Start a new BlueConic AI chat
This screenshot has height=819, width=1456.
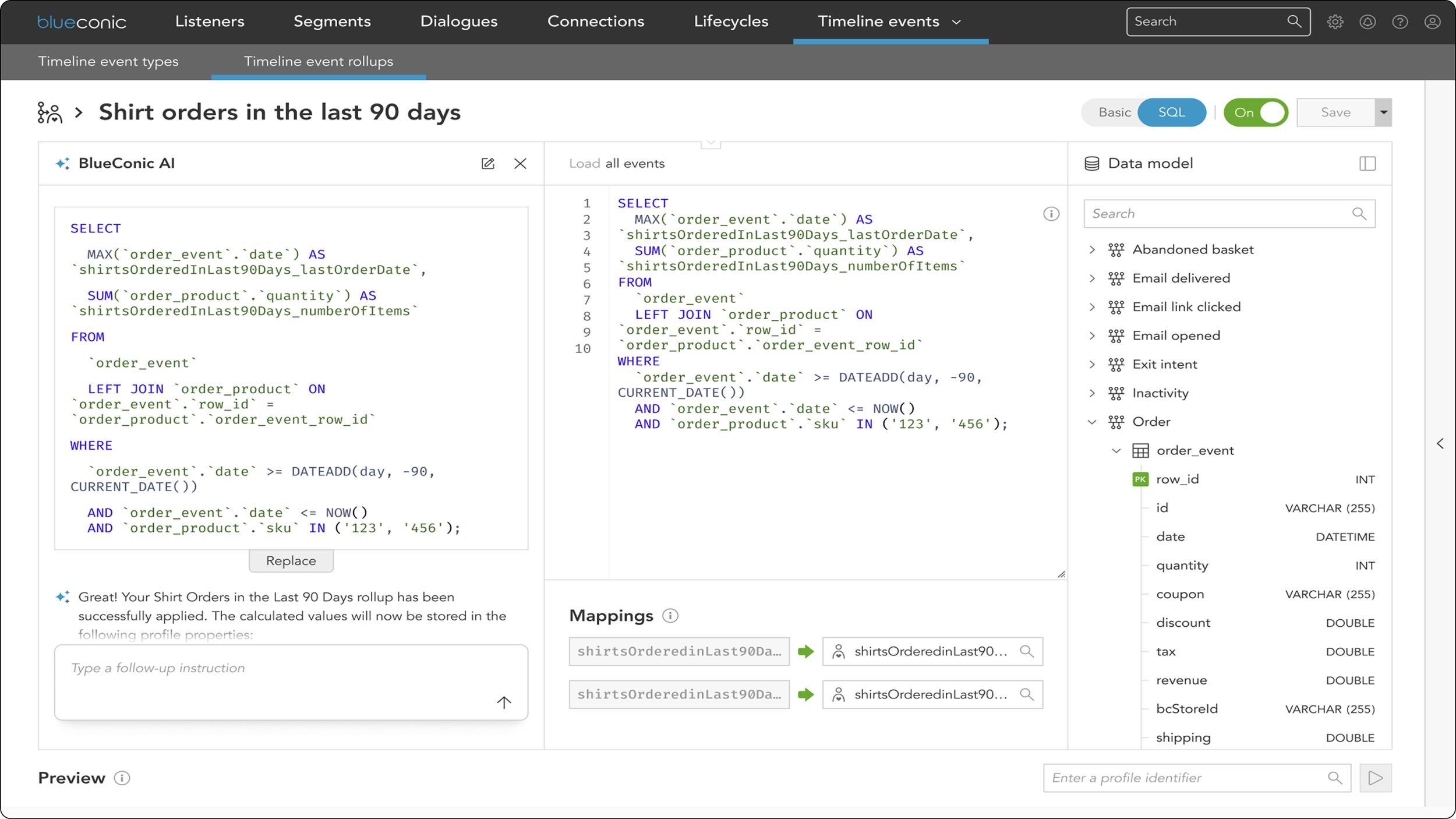tap(488, 164)
